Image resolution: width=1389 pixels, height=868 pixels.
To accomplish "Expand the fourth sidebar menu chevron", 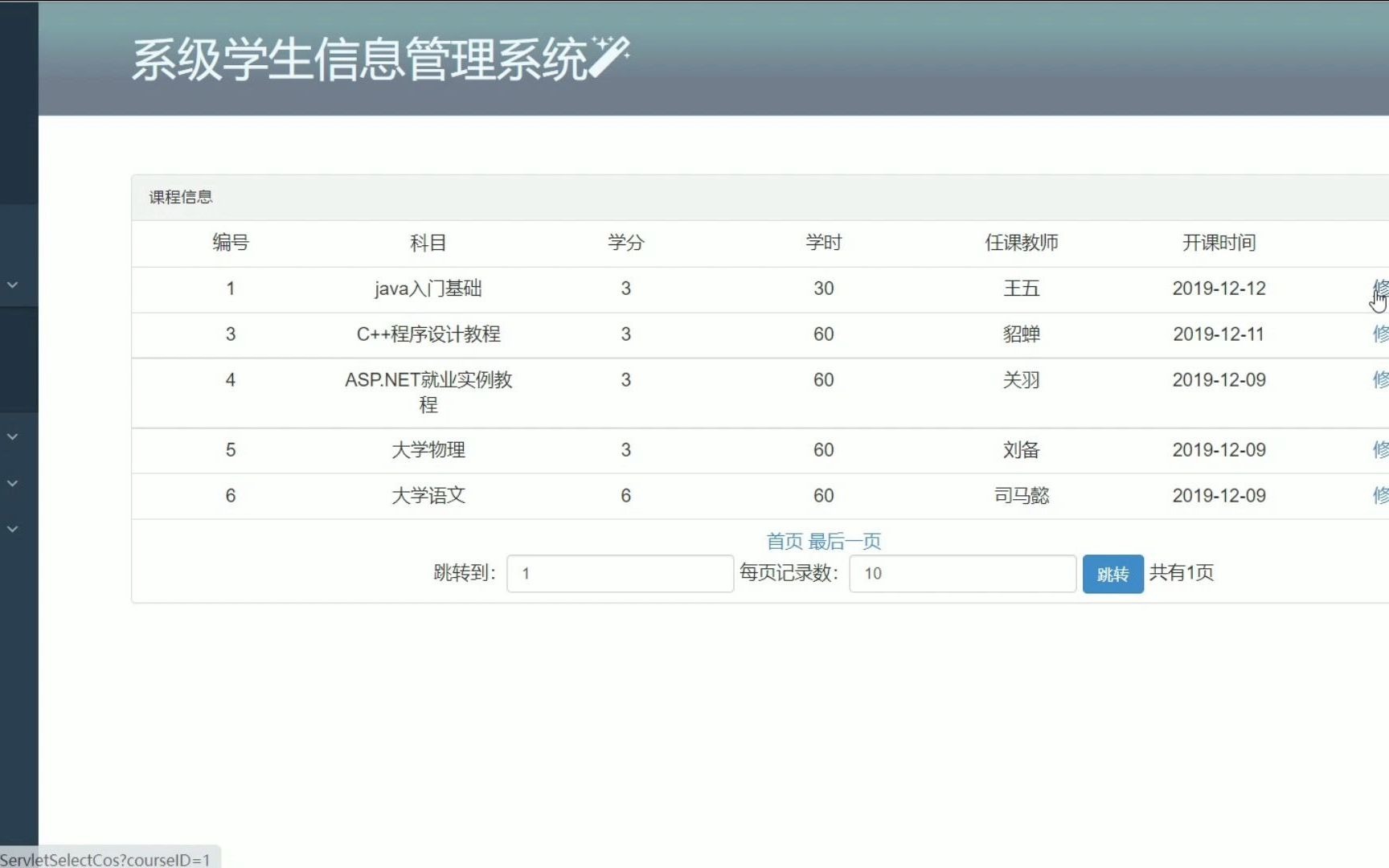I will point(13,529).
